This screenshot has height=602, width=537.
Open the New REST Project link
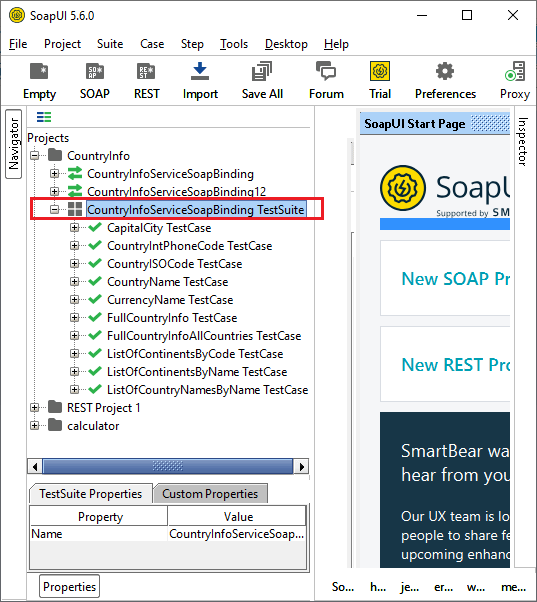pyautogui.click(x=455, y=365)
